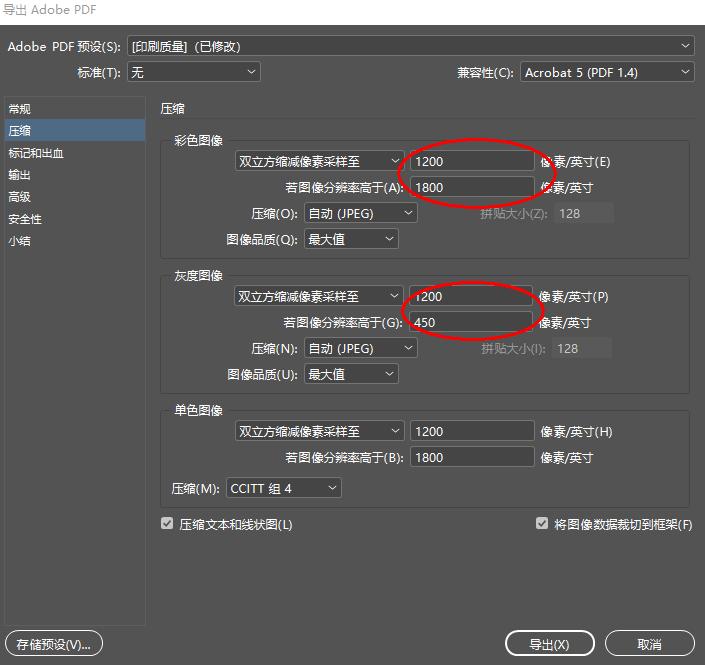The image size is (705, 665).
Task: Select the 压缩 category in sidebar
Action: pos(75,131)
